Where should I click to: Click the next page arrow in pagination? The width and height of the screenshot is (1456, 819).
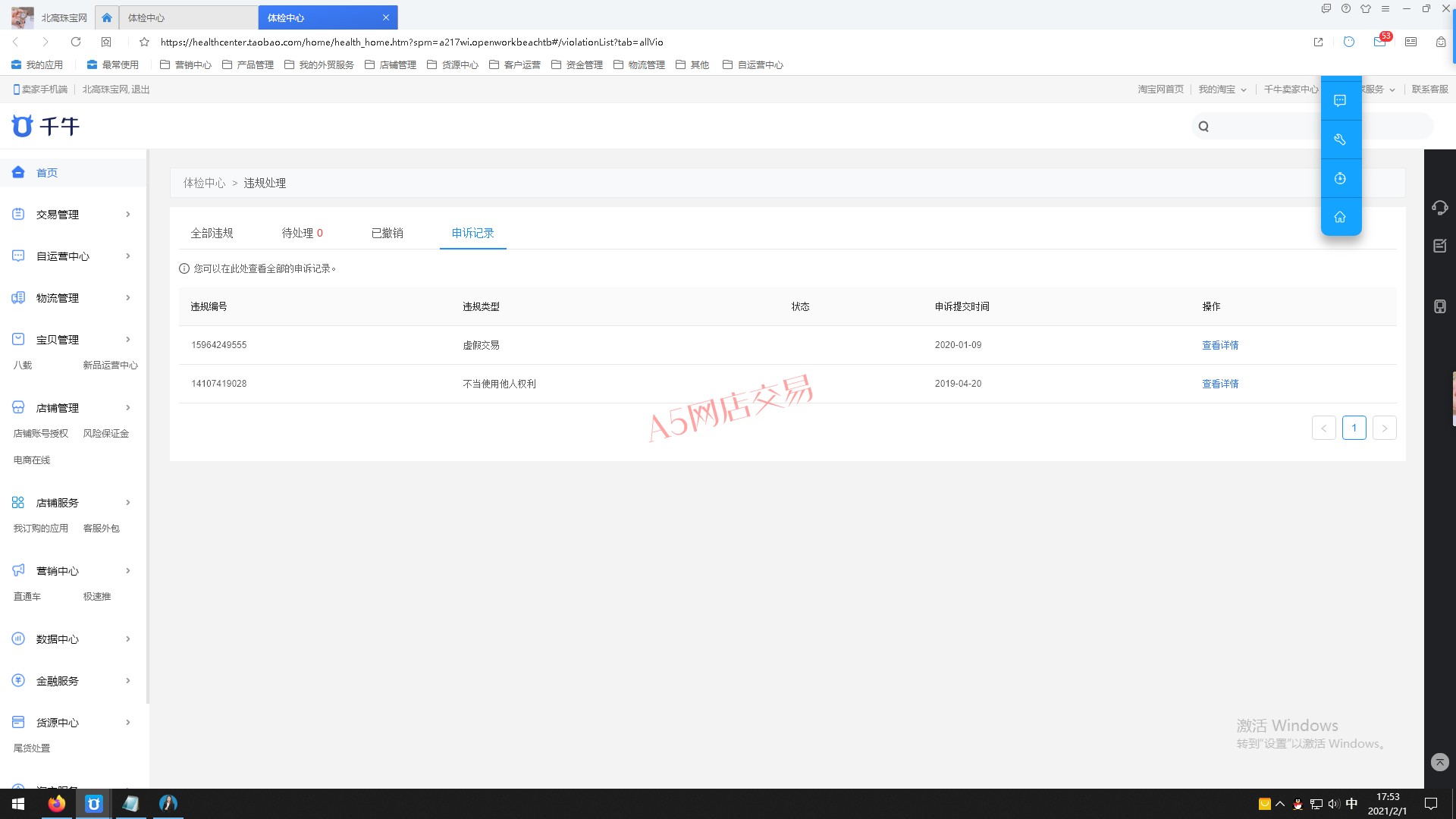[1384, 428]
